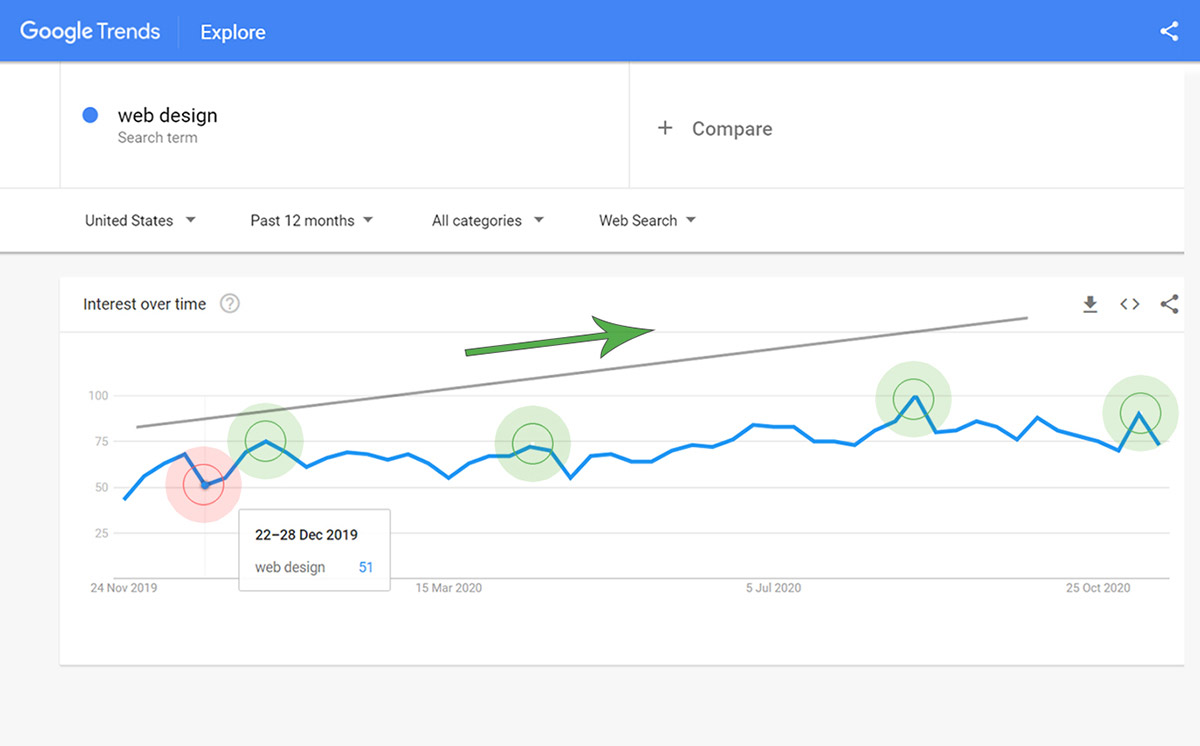Viewport: 1200px width, 746px height.
Task: Click the Dec 2019 data point at 51
Action: tap(204, 485)
